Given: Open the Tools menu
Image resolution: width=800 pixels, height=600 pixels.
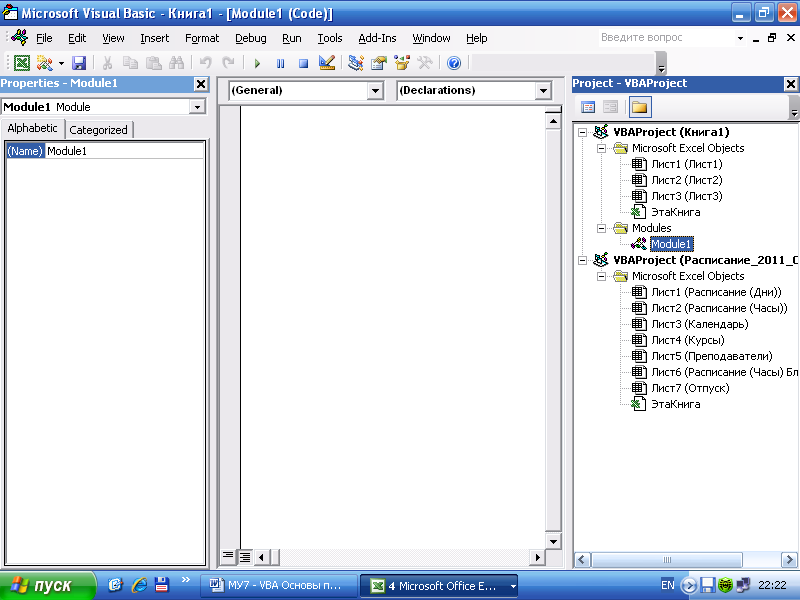Looking at the screenshot, I should [x=330, y=38].
